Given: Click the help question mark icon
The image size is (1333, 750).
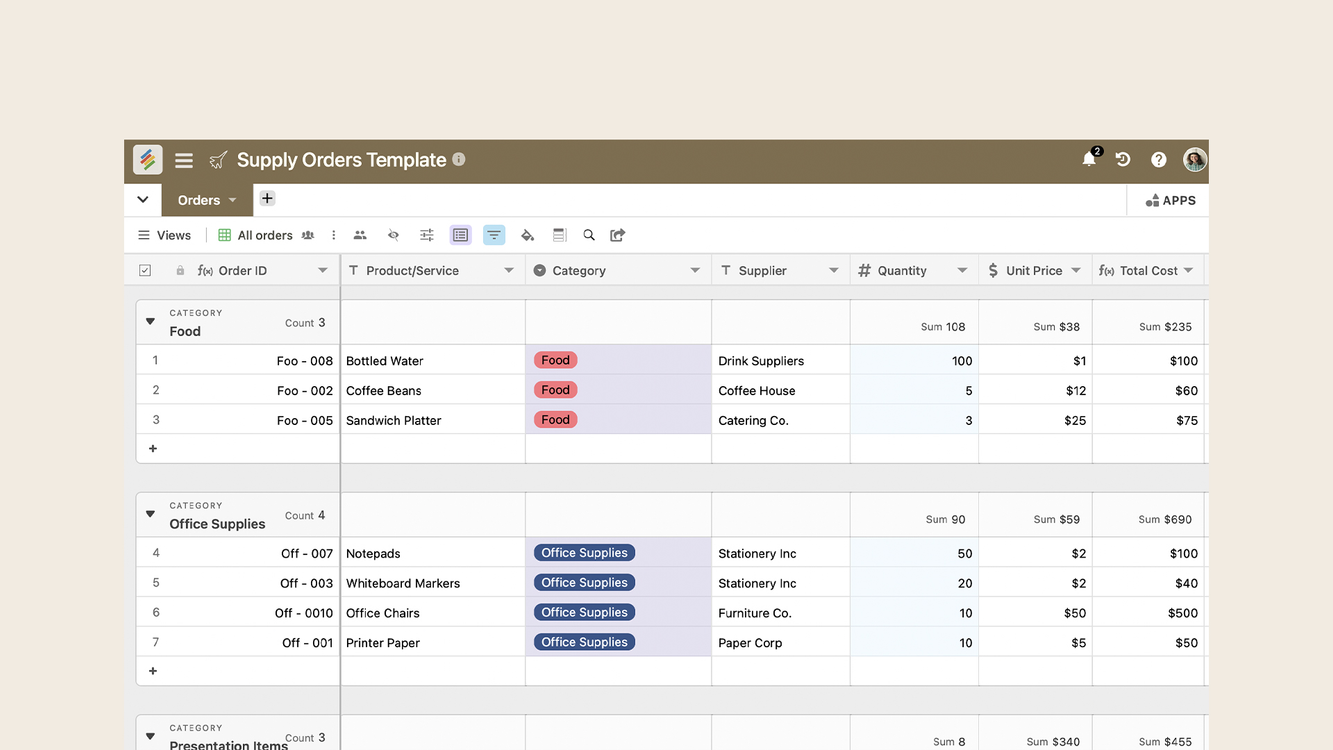Looking at the screenshot, I should coord(1158,160).
